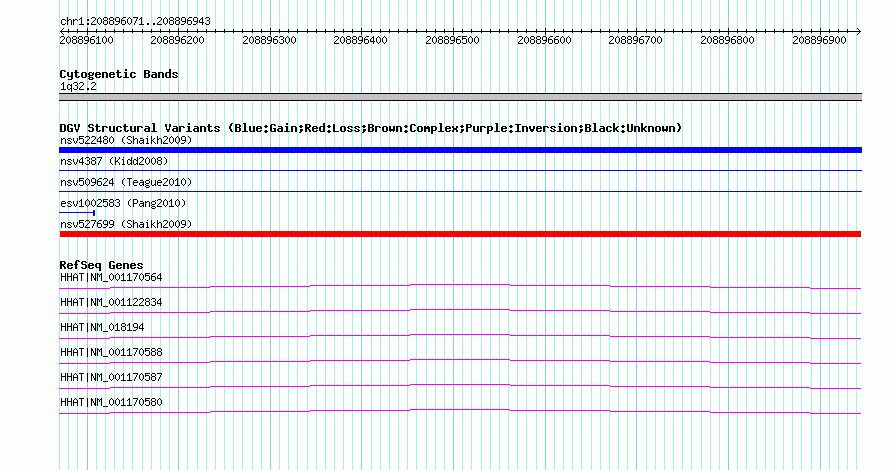Viewport: 890px width, 470px height.
Task: Click the ruler's right arrowhead
Action: (859, 32)
